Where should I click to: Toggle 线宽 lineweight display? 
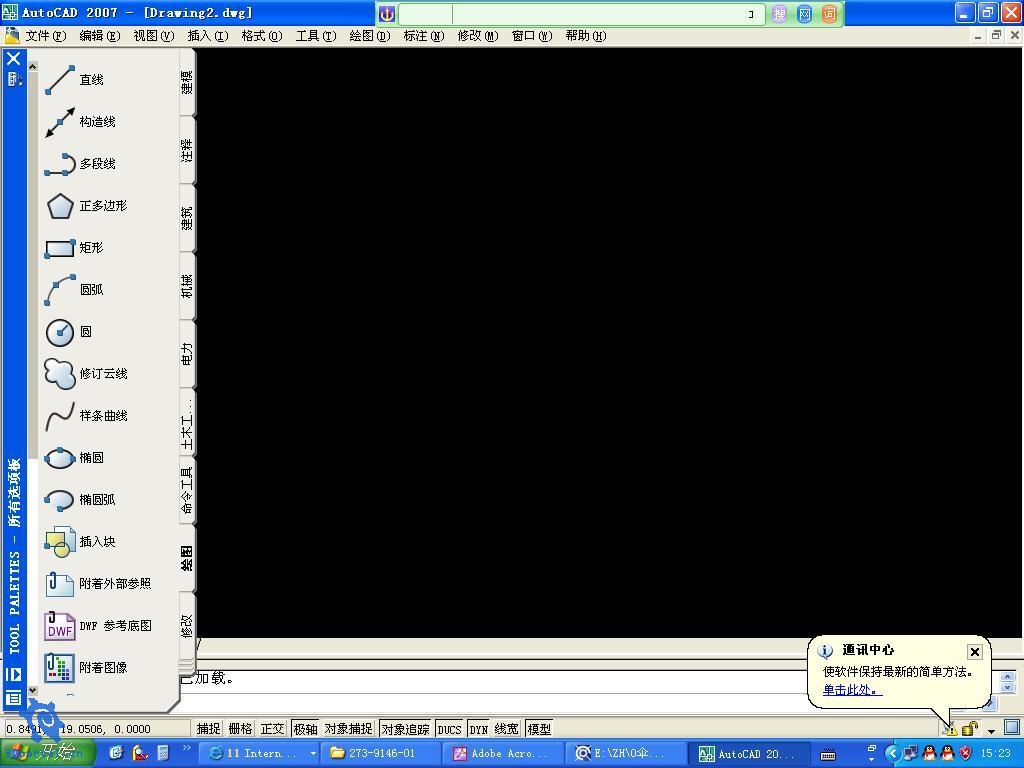click(x=507, y=729)
